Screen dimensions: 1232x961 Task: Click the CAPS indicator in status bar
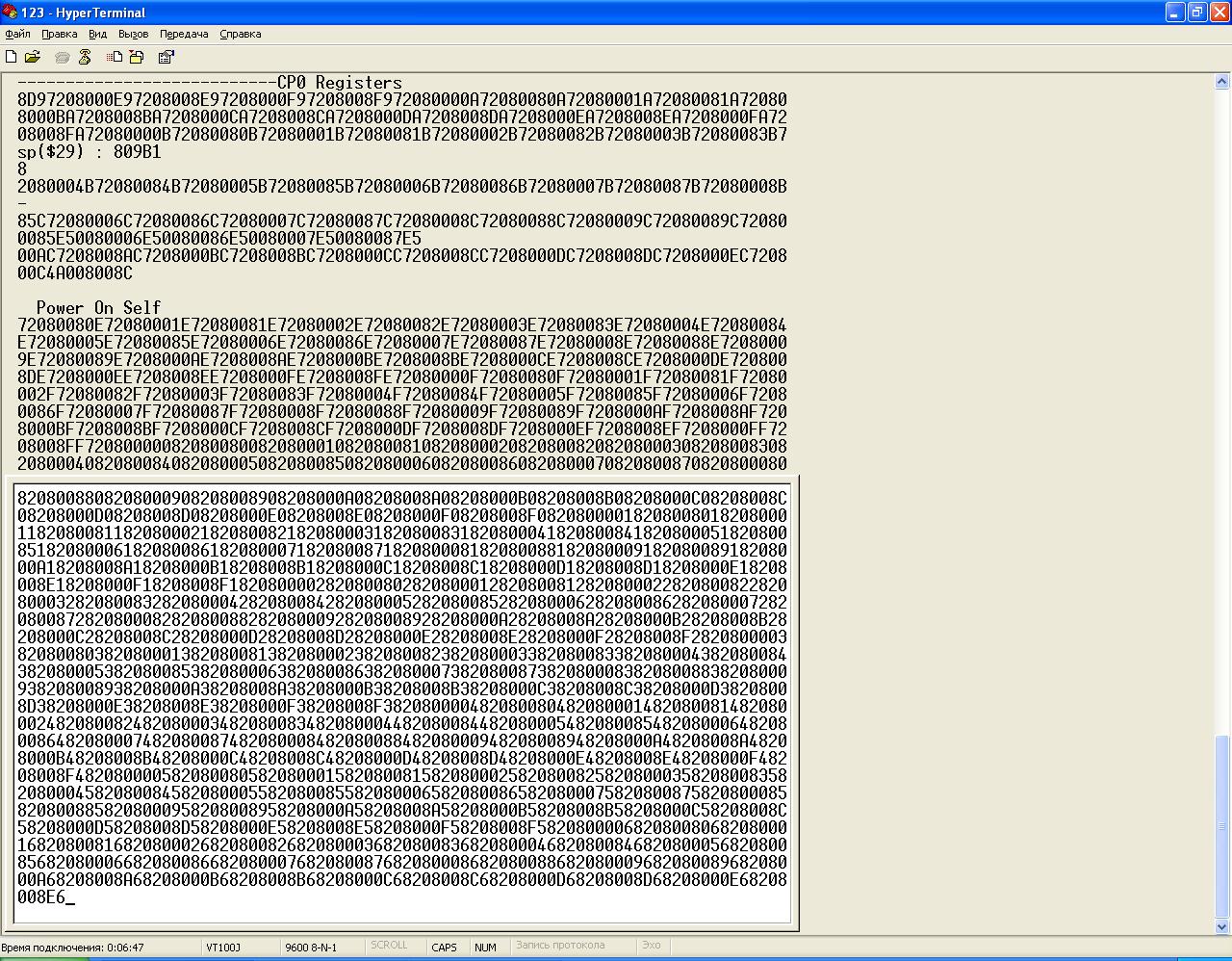click(445, 948)
